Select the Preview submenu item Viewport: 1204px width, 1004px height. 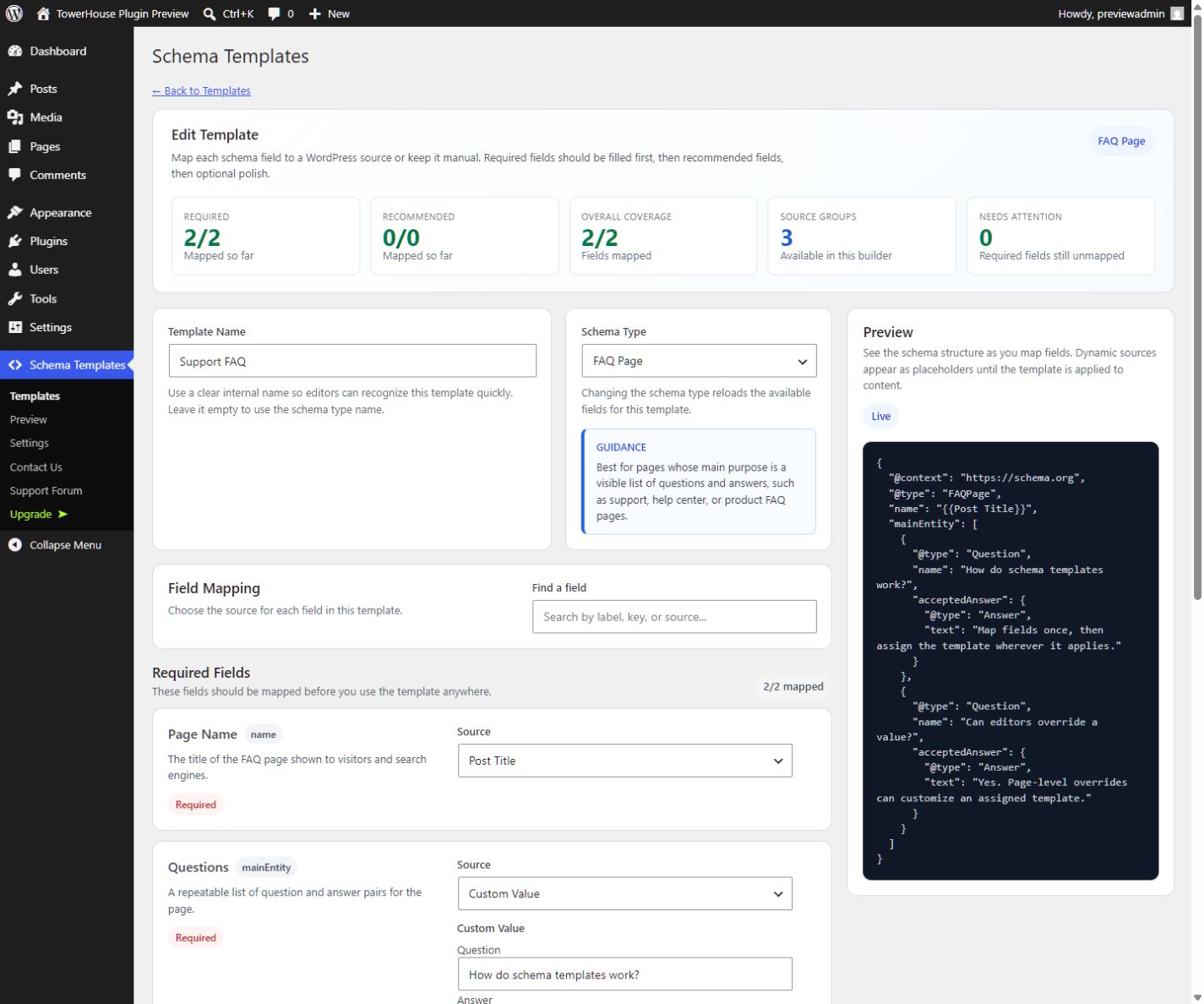pos(28,419)
